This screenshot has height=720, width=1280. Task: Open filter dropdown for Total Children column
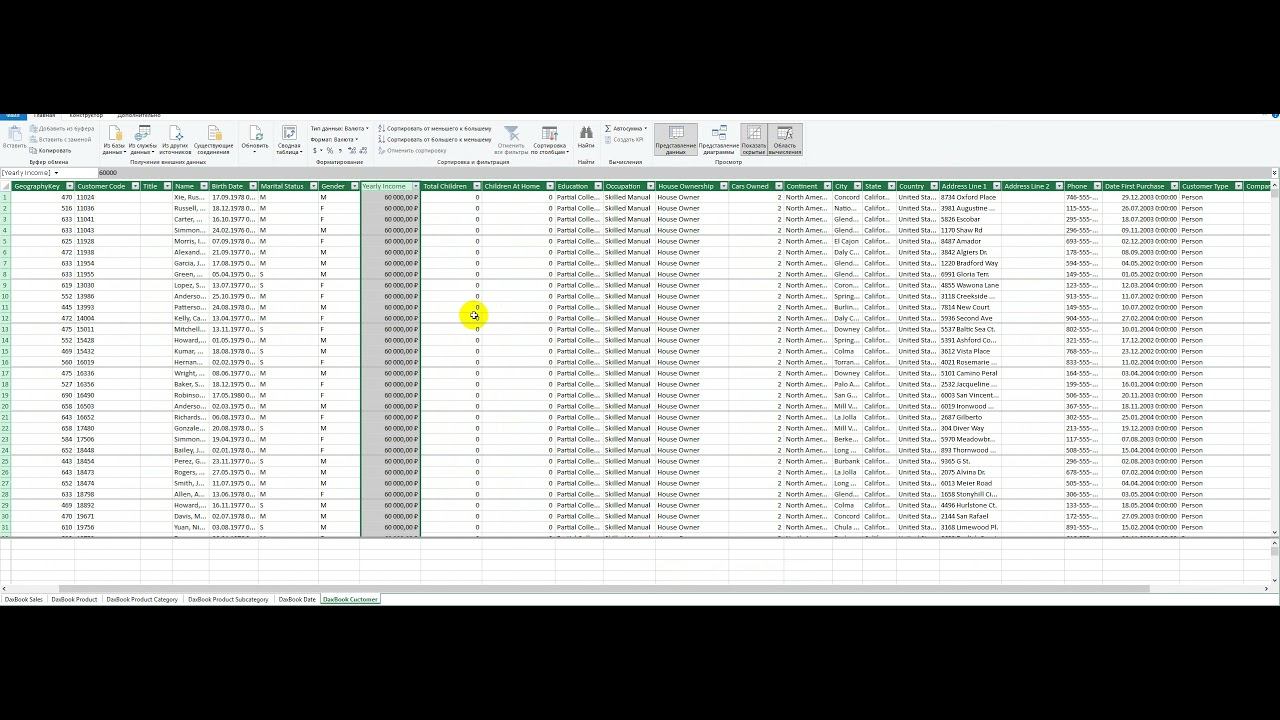coord(477,186)
